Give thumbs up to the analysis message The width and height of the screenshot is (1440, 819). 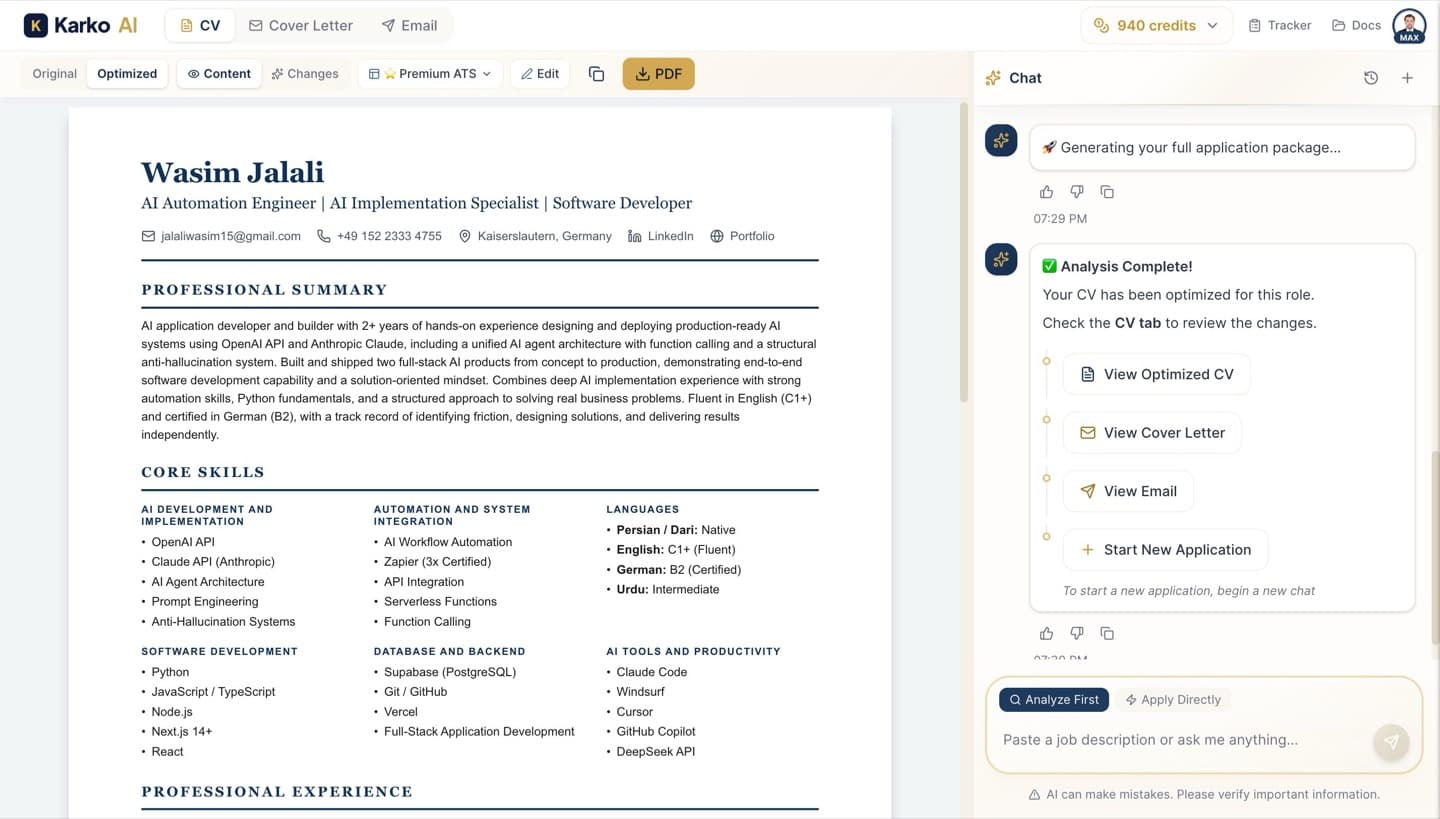click(x=1046, y=633)
